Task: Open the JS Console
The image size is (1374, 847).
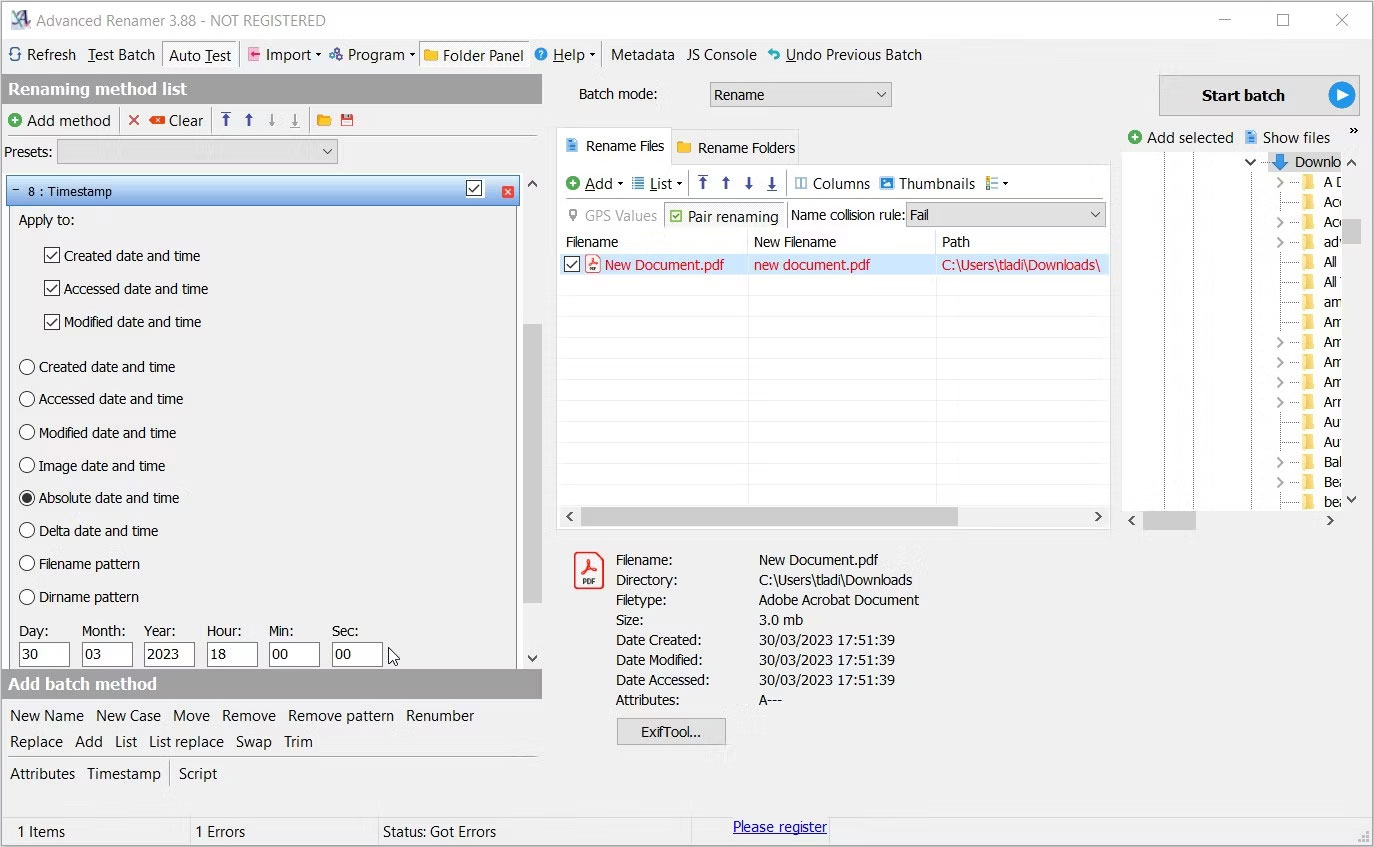Action: pyautogui.click(x=721, y=55)
